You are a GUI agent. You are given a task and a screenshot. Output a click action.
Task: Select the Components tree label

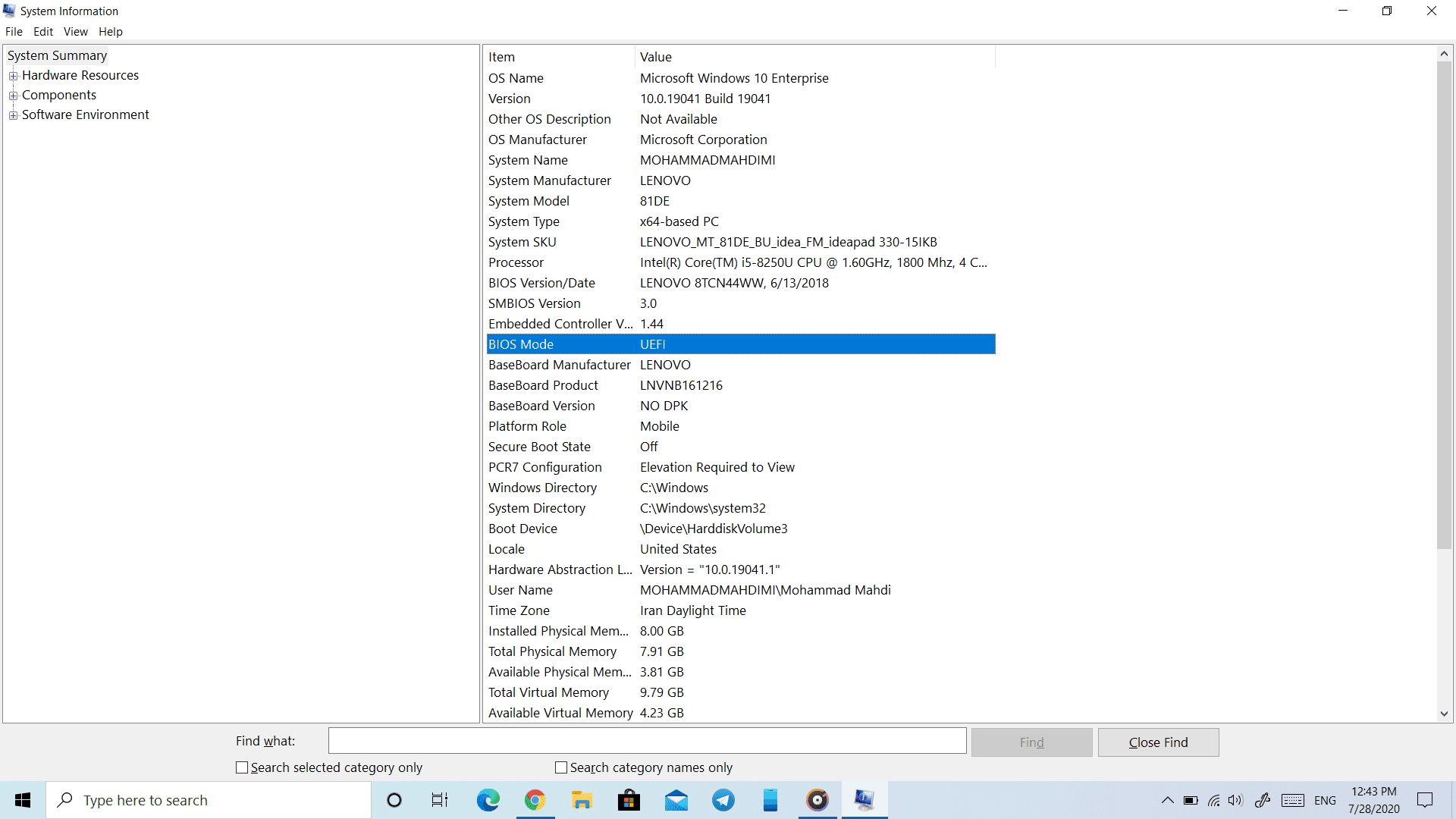click(59, 95)
